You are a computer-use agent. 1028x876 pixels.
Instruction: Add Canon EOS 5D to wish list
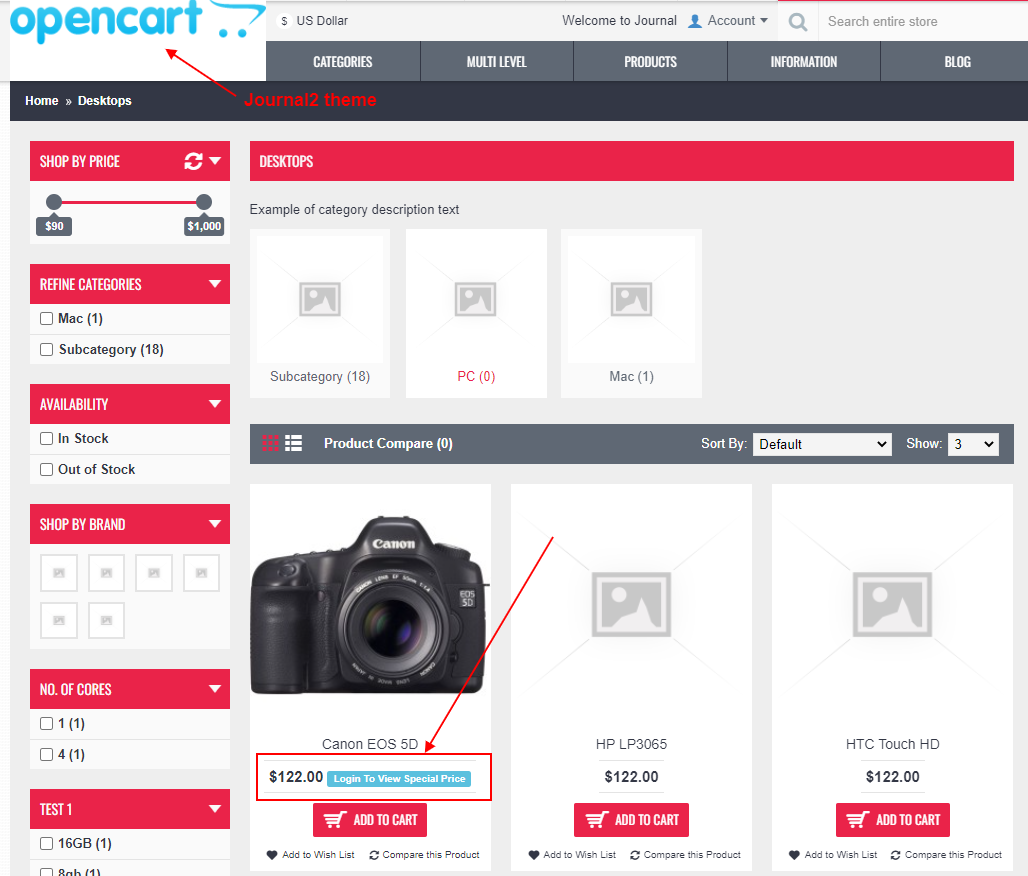(x=310, y=855)
